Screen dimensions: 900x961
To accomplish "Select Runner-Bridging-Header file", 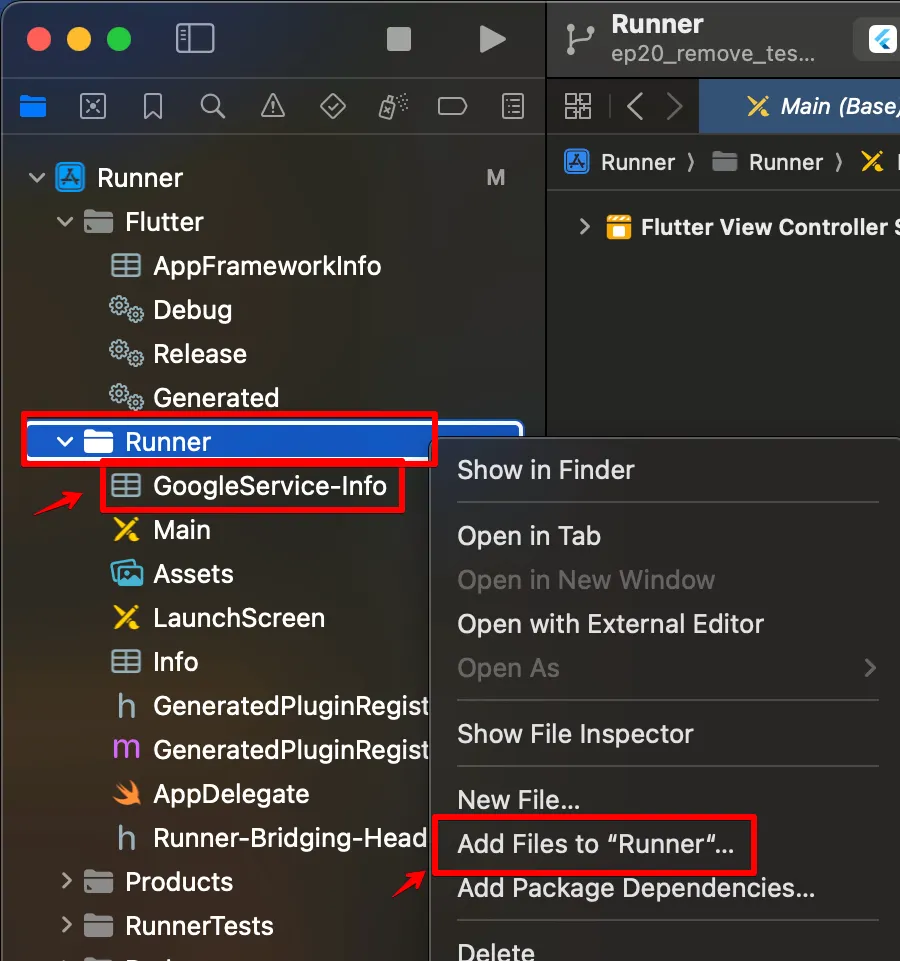I will point(272,838).
